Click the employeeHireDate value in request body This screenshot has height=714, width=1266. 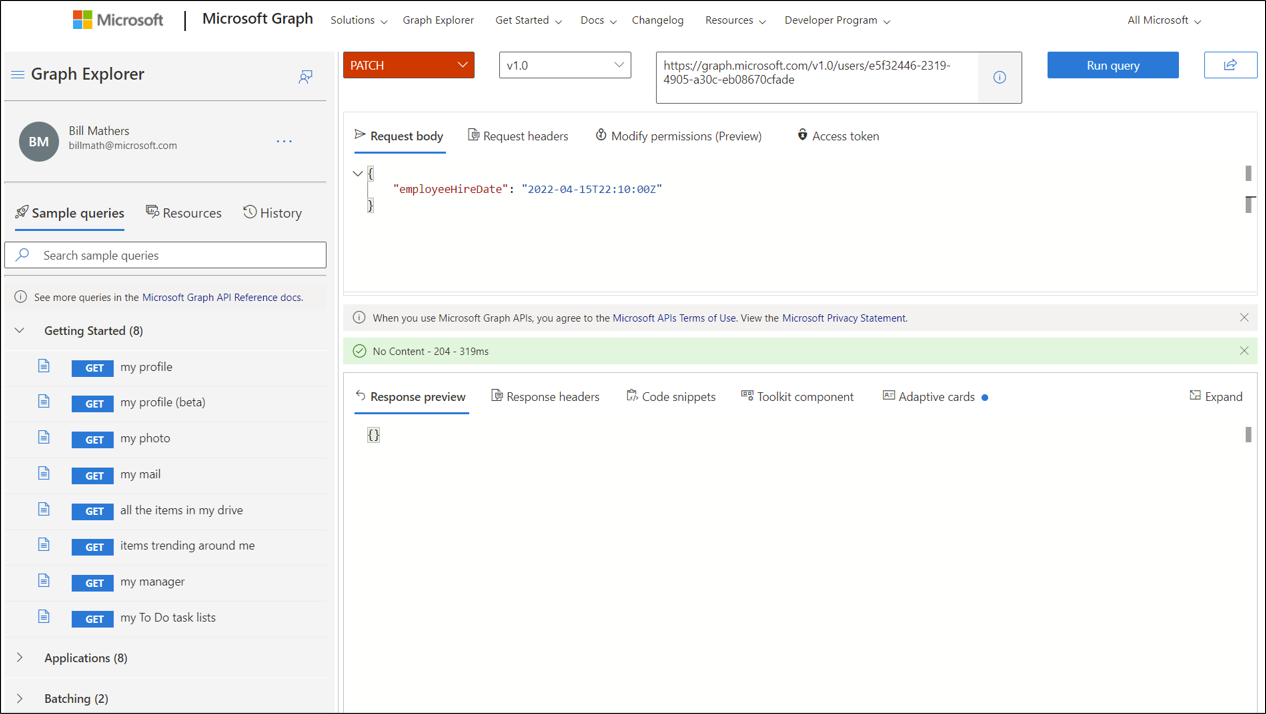[x=592, y=189]
